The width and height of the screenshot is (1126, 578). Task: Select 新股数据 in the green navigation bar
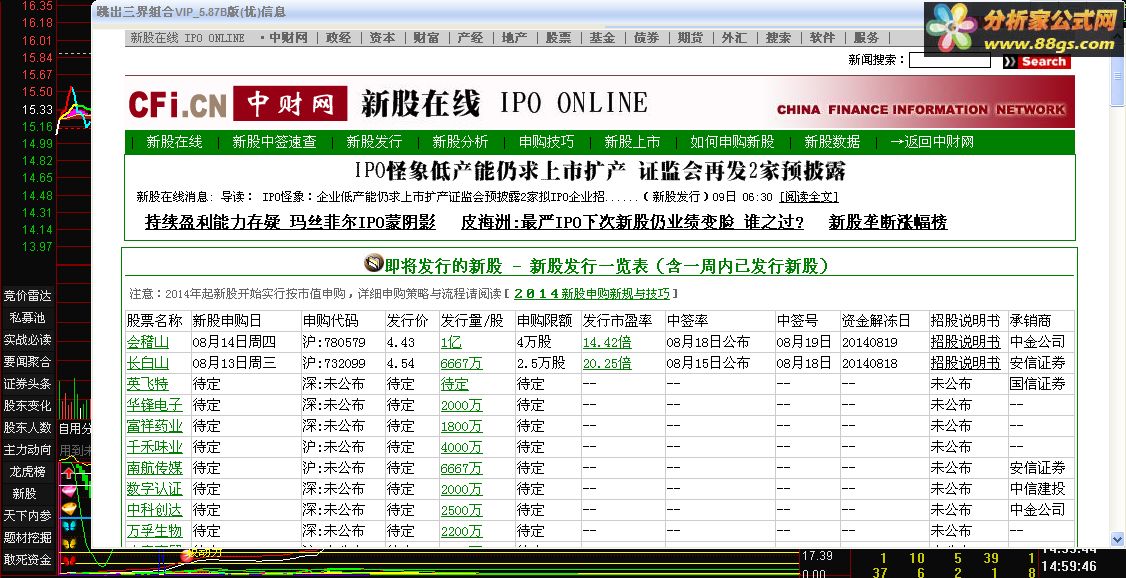click(x=832, y=142)
